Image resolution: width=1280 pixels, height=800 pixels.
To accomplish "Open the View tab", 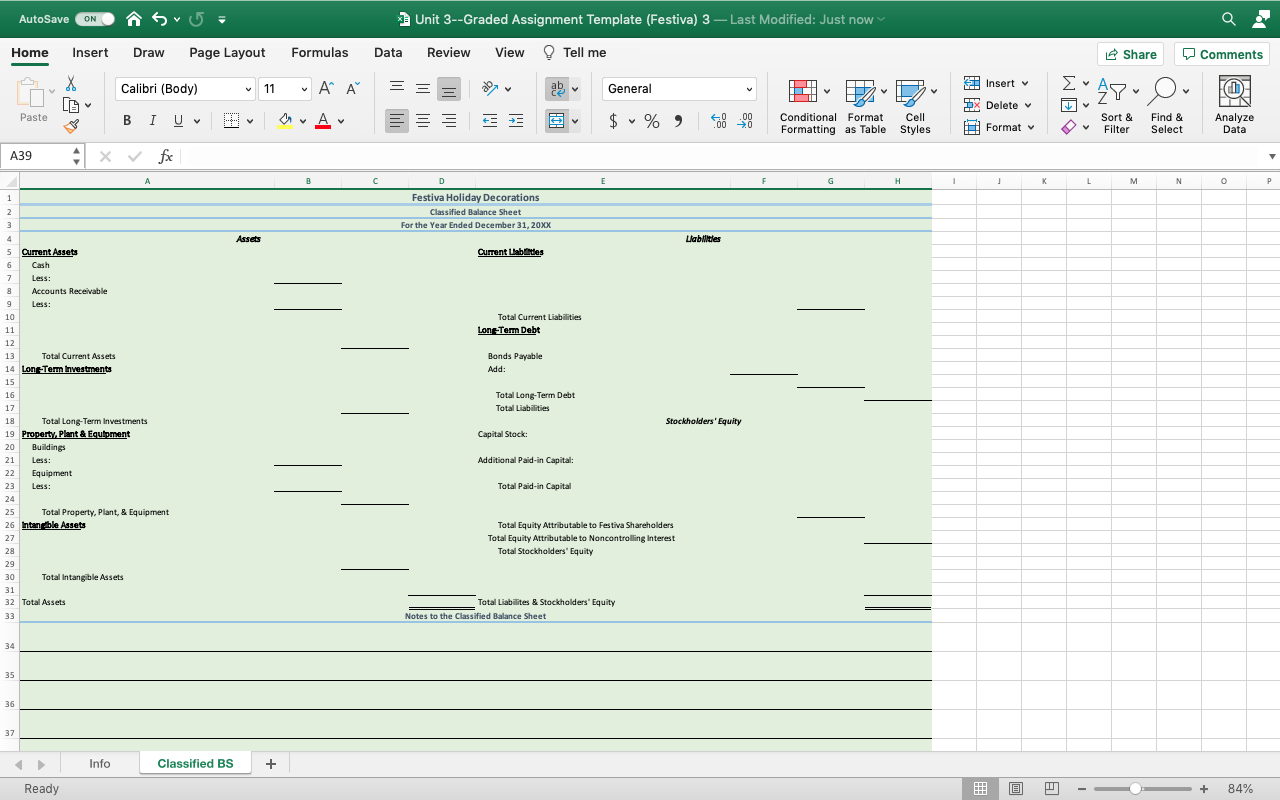I will point(510,53).
